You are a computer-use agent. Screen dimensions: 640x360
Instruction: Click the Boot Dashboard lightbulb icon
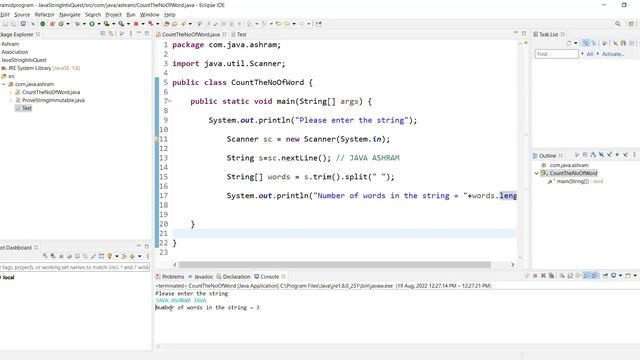[x=109, y=256]
